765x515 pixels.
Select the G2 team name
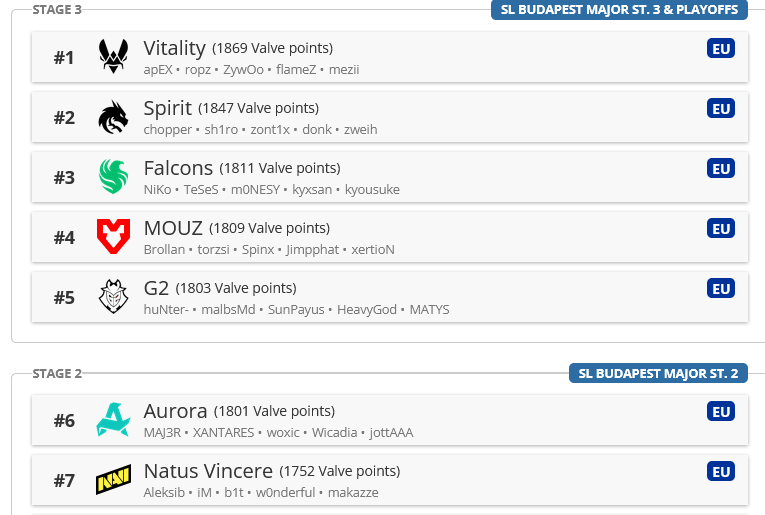156,288
